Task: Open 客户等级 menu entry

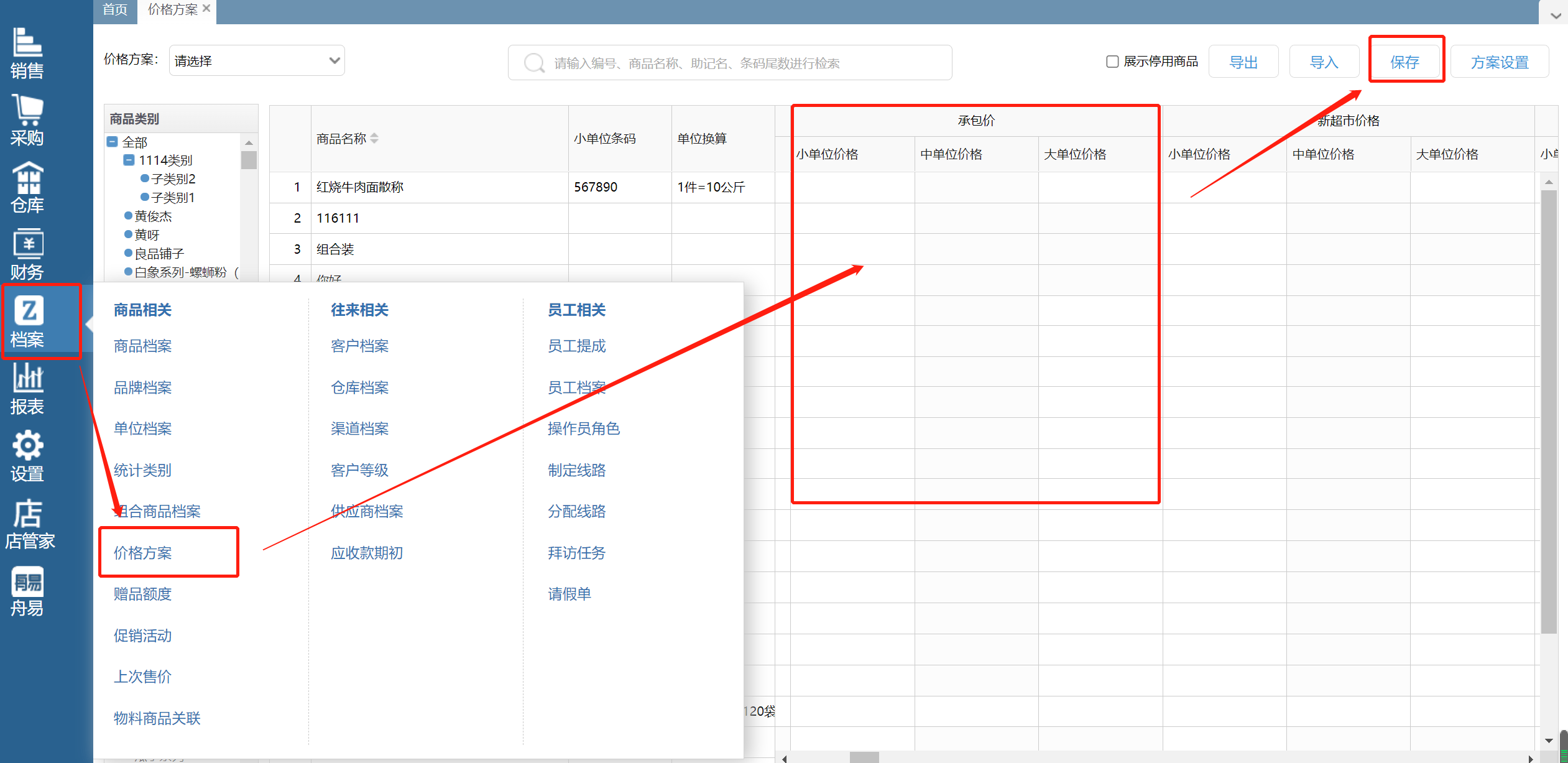Action: point(359,470)
